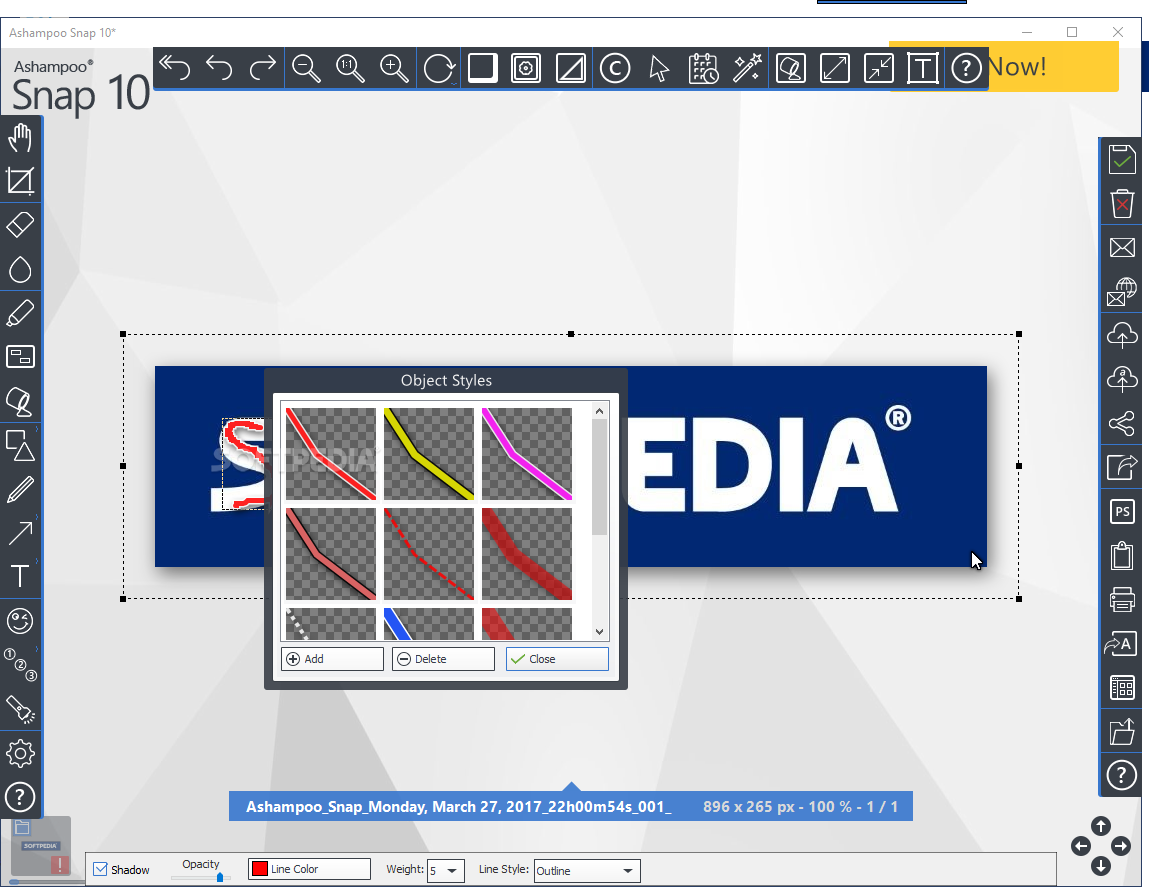1149x887 pixels.
Task: Click the Opacity slider
Action: (x=201, y=877)
